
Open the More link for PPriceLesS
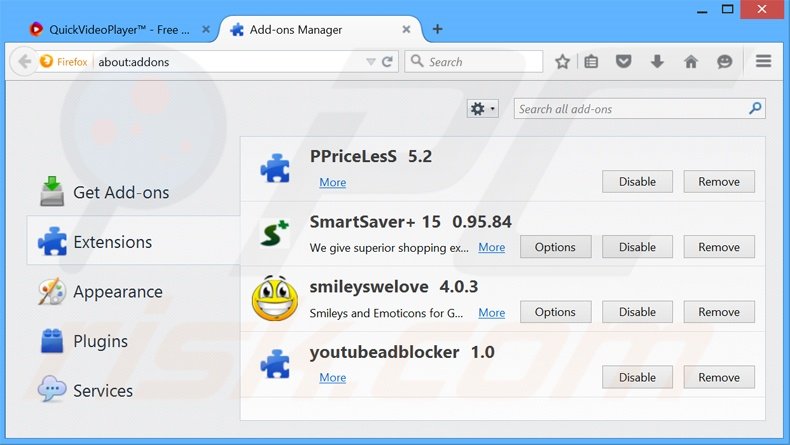pos(333,182)
